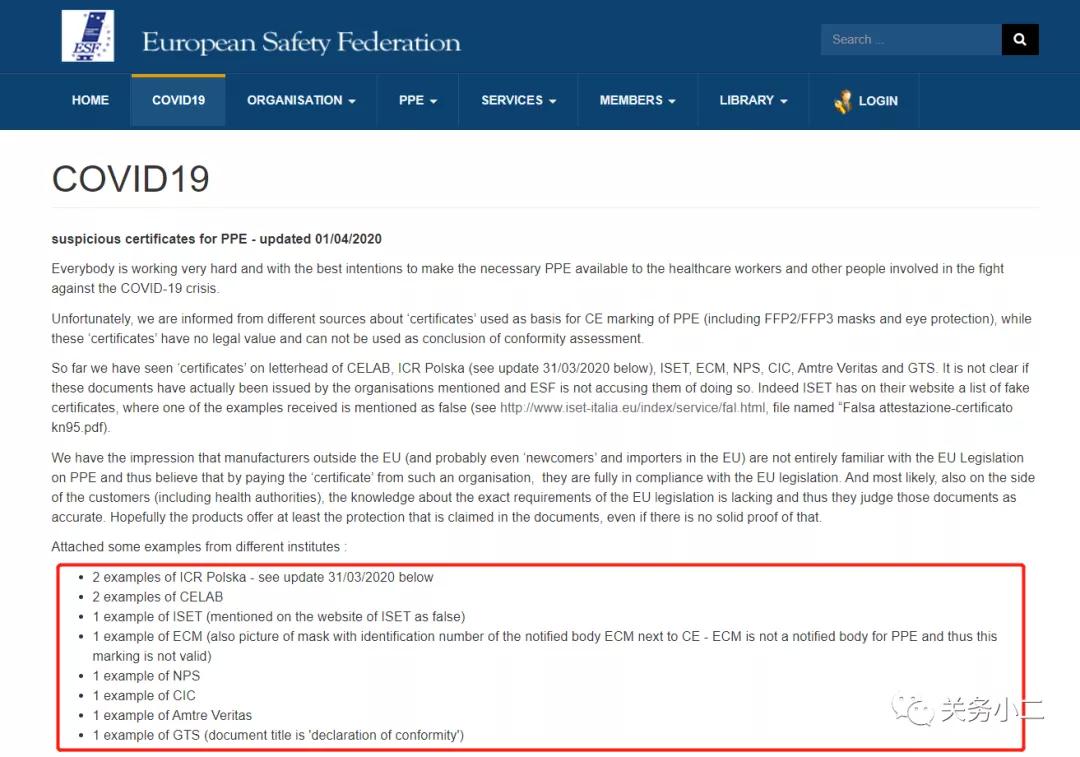
Task: Open the ORGANISATION dropdown menu
Action: tap(302, 100)
